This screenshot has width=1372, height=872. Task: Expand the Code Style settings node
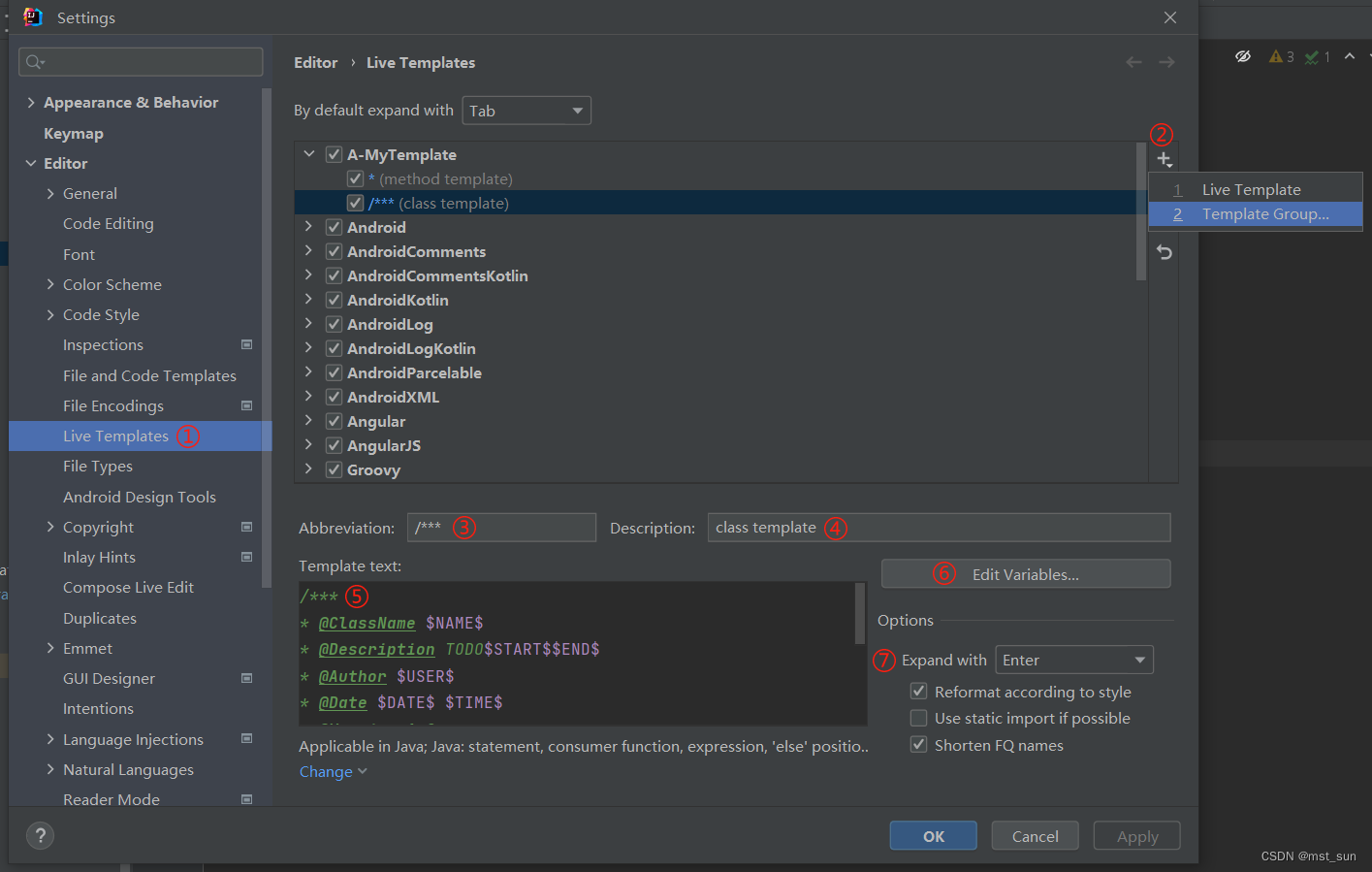click(x=50, y=314)
